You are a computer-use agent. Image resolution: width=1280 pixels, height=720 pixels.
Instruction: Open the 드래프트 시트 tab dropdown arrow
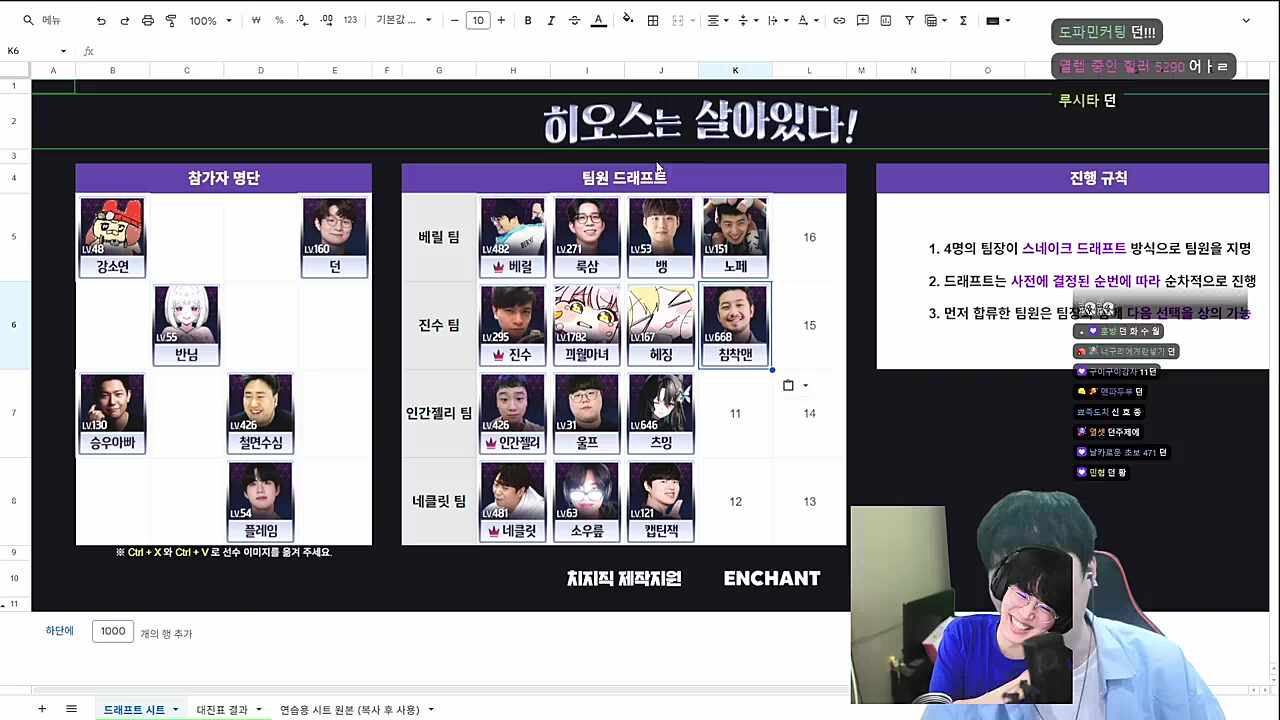pos(175,710)
